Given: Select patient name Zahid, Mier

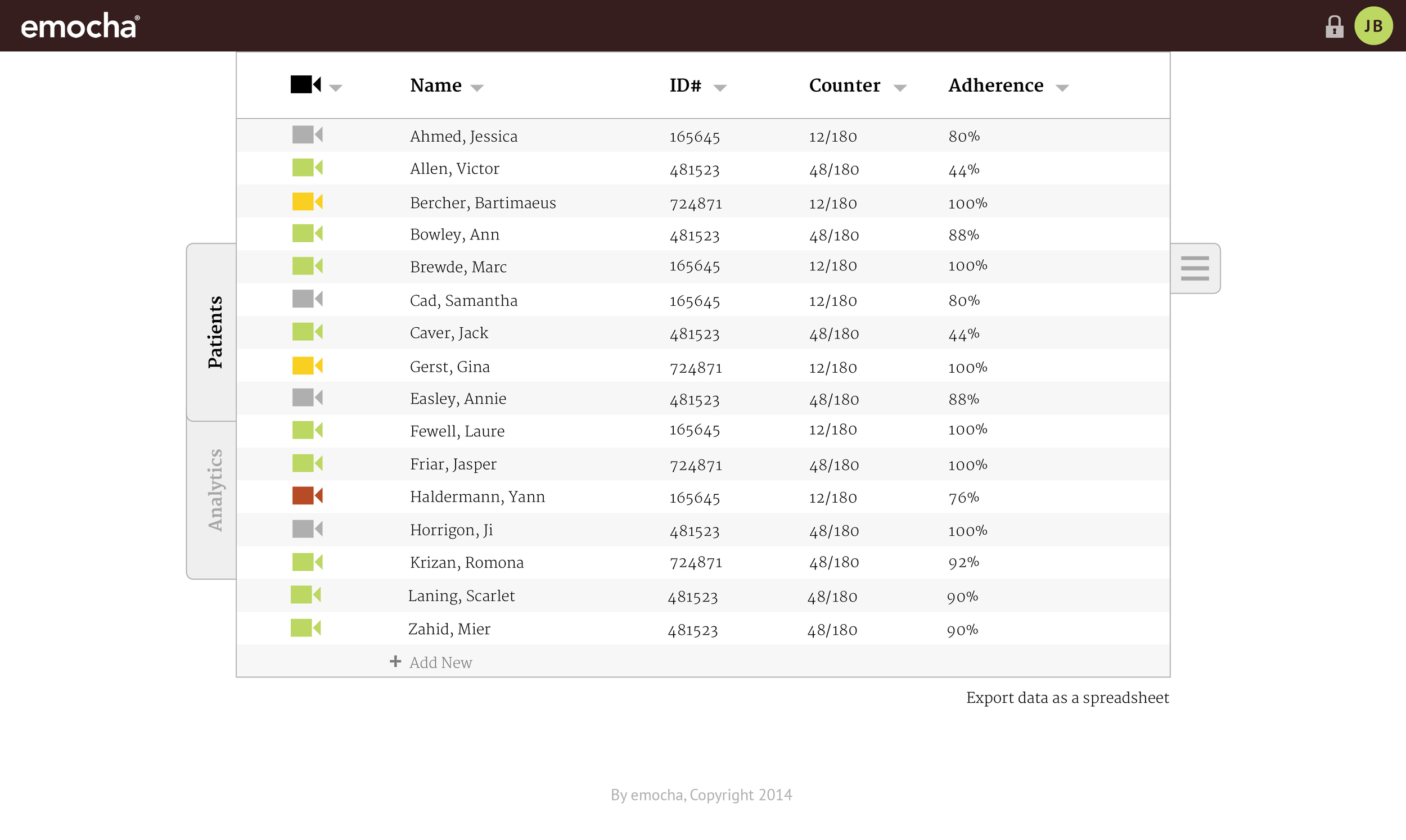Looking at the screenshot, I should click(449, 629).
